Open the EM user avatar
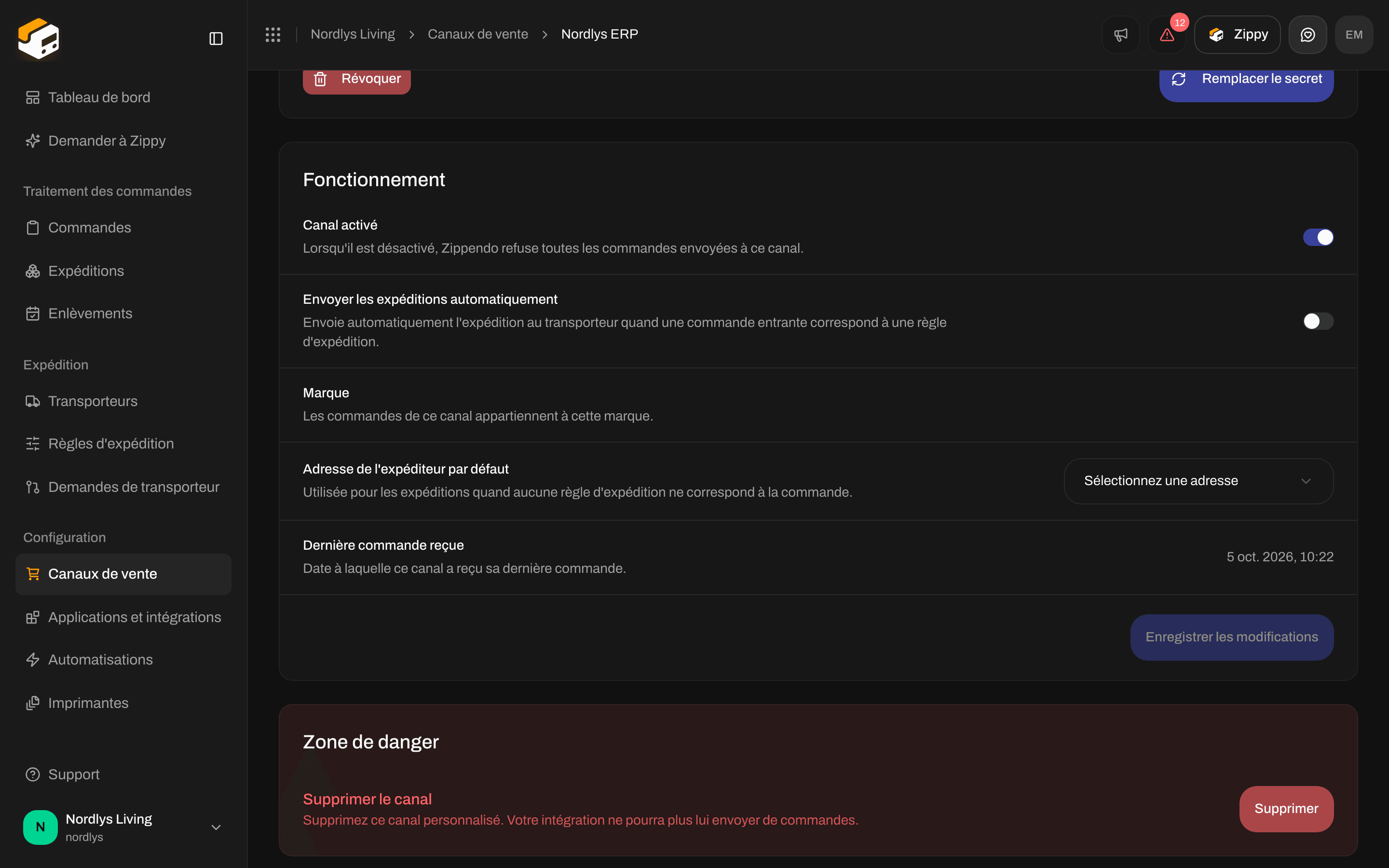This screenshot has width=1389, height=868. 1354,34
